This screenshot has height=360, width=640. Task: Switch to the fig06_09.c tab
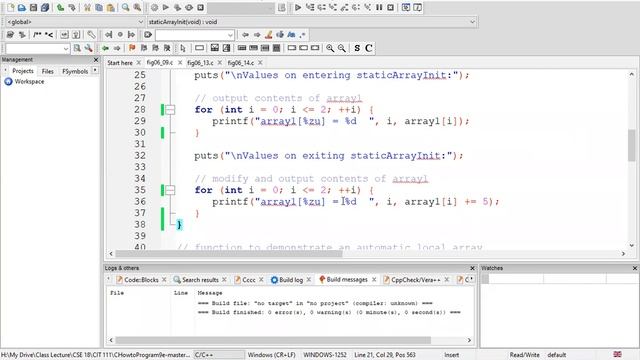pyautogui.click(x=160, y=62)
